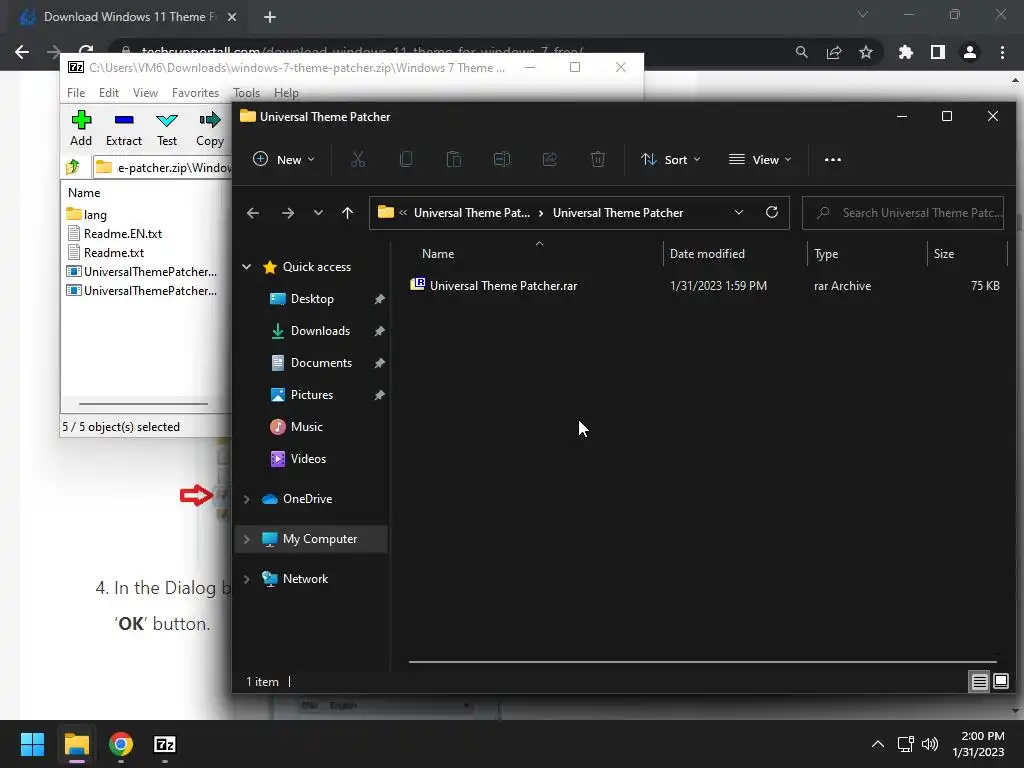
Task: Unpin Downloads using its pin icon
Action: pyautogui.click(x=379, y=331)
